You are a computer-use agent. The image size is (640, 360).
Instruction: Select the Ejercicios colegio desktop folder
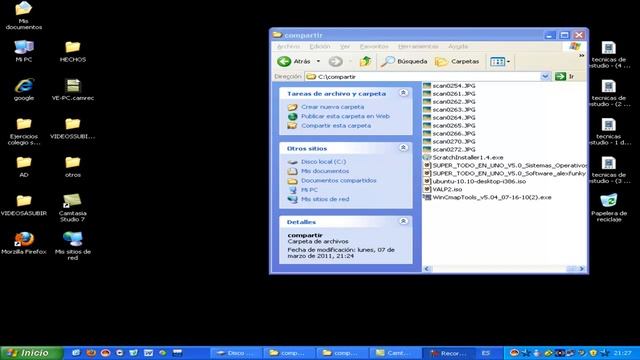click(24, 131)
